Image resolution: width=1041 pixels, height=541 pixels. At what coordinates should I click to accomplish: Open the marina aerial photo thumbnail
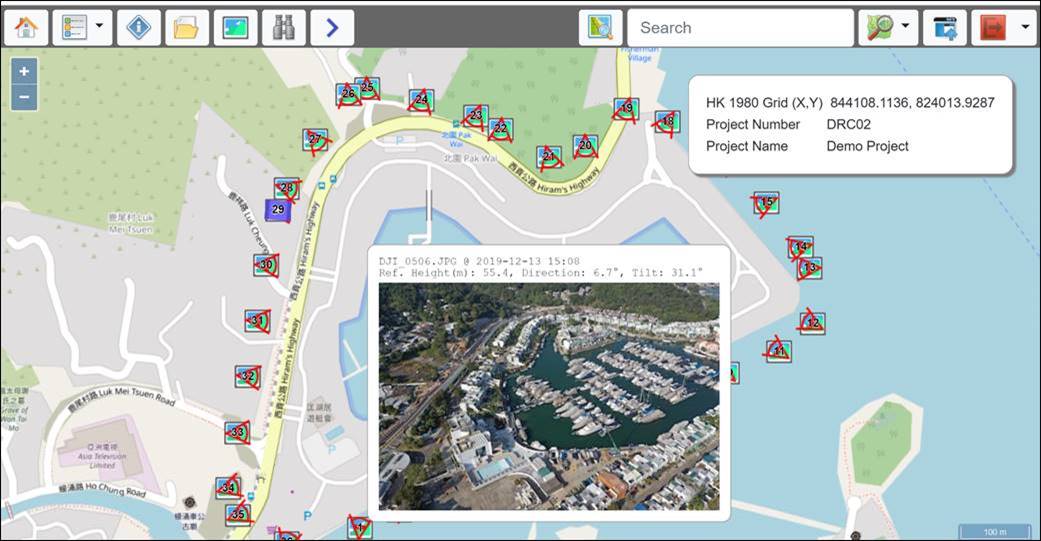tap(549, 396)
